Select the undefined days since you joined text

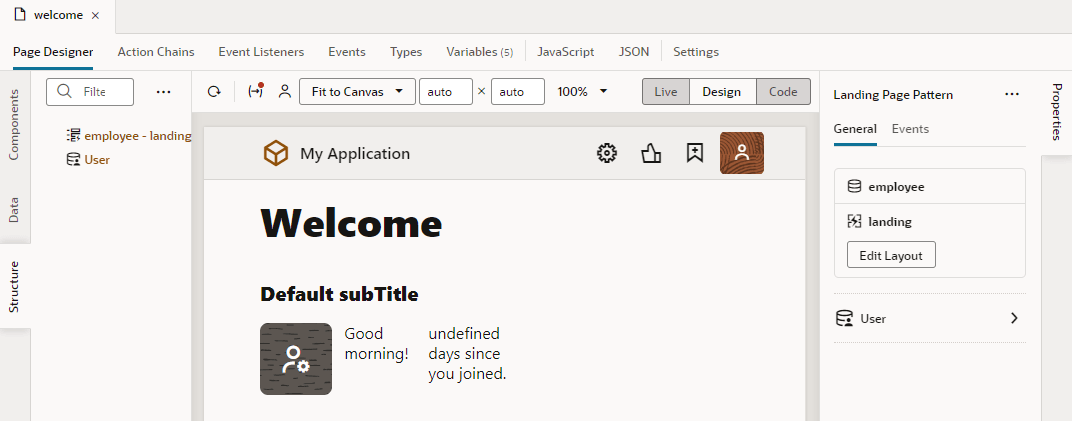[467, 354]
